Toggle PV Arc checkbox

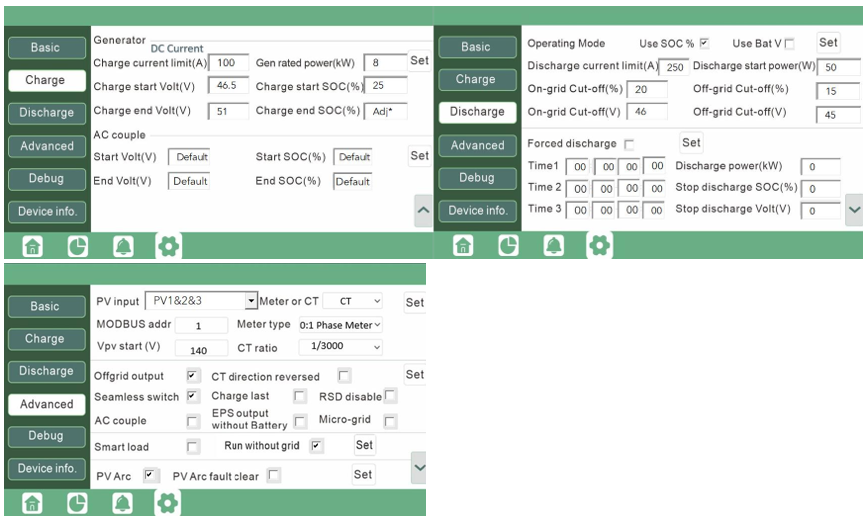click(x=151, y=475)
